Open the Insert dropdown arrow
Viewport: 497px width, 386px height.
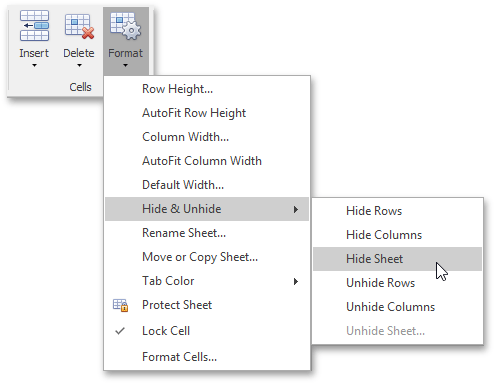tap(34, 65)
